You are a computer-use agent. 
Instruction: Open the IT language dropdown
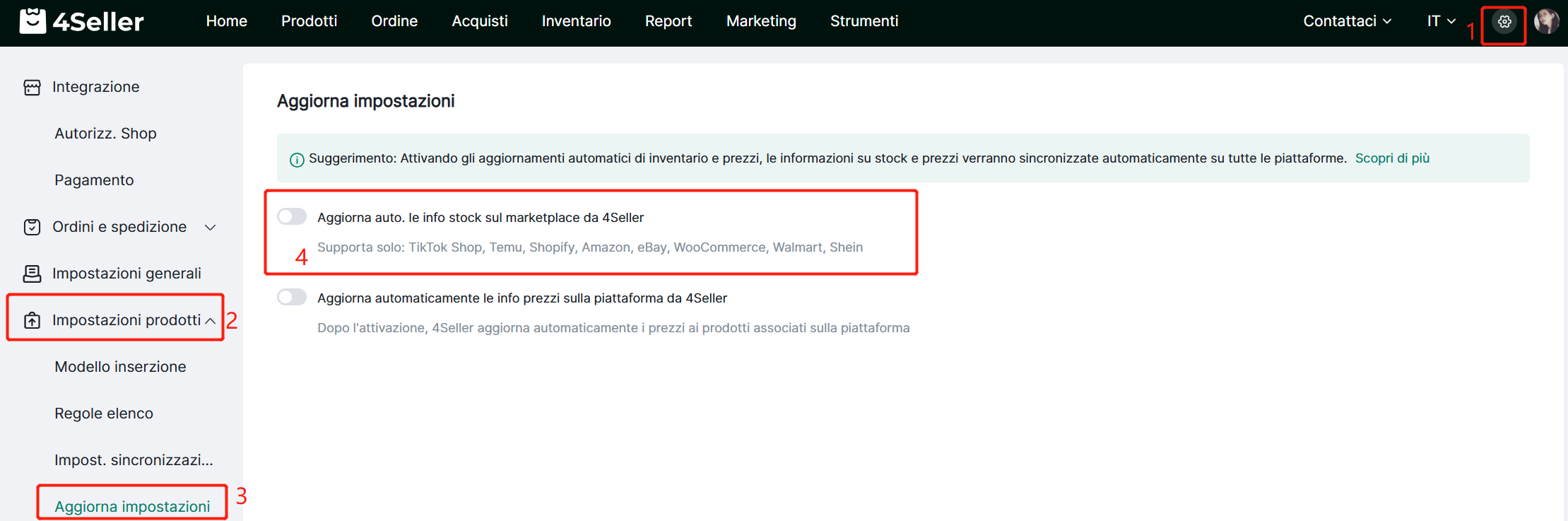pyautogui.click(x=1441, y=21)
